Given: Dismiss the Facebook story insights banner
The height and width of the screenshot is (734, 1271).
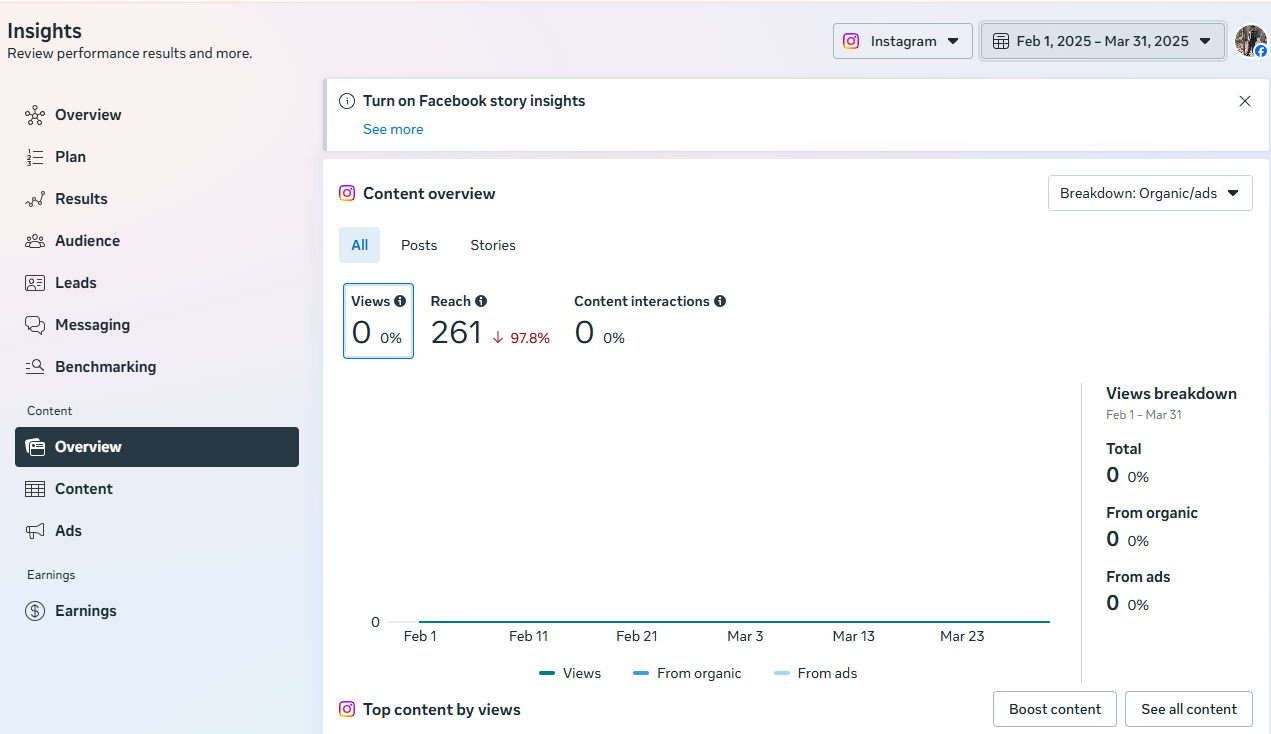Looking at the screenshot, I should 1244,101.
